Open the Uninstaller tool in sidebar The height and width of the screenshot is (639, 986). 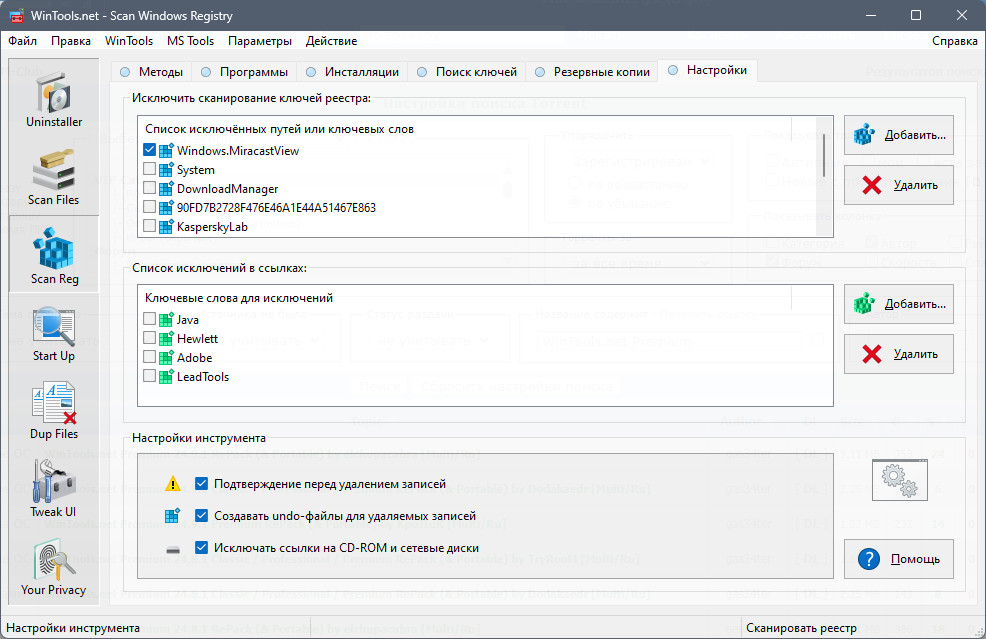point(54,99)
